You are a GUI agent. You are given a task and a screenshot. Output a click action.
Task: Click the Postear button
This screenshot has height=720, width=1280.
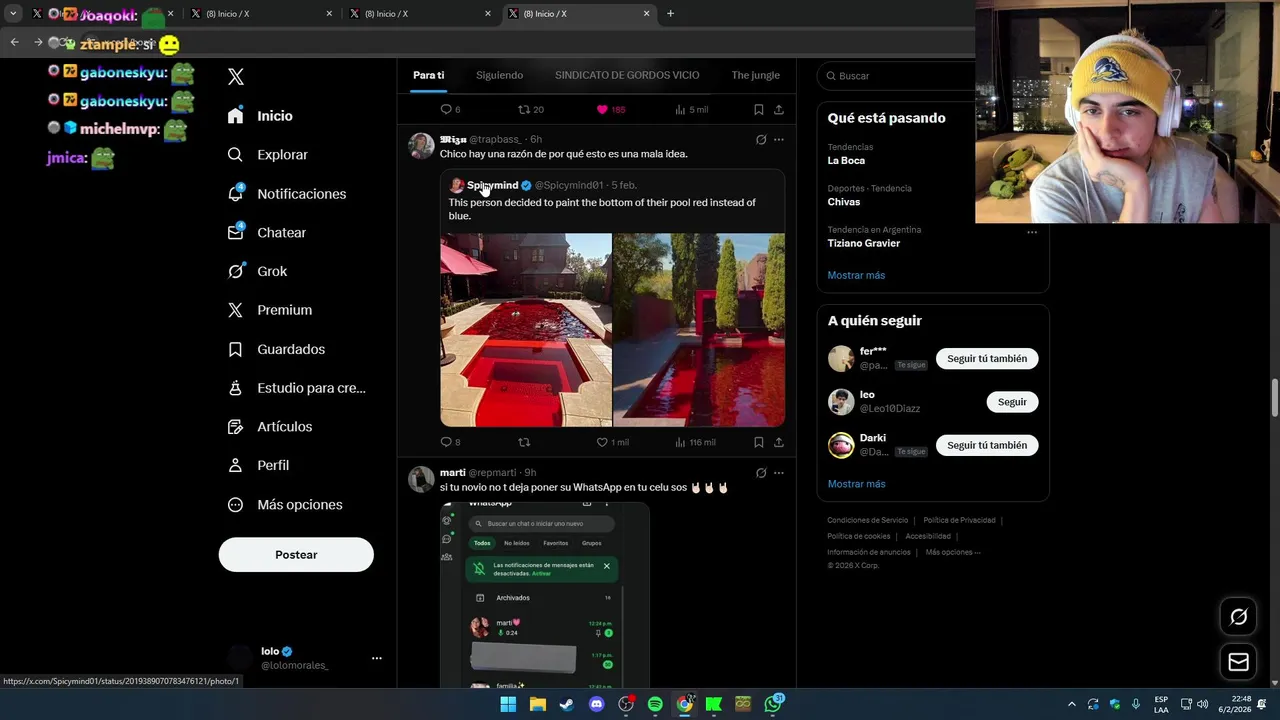(296, 555)
